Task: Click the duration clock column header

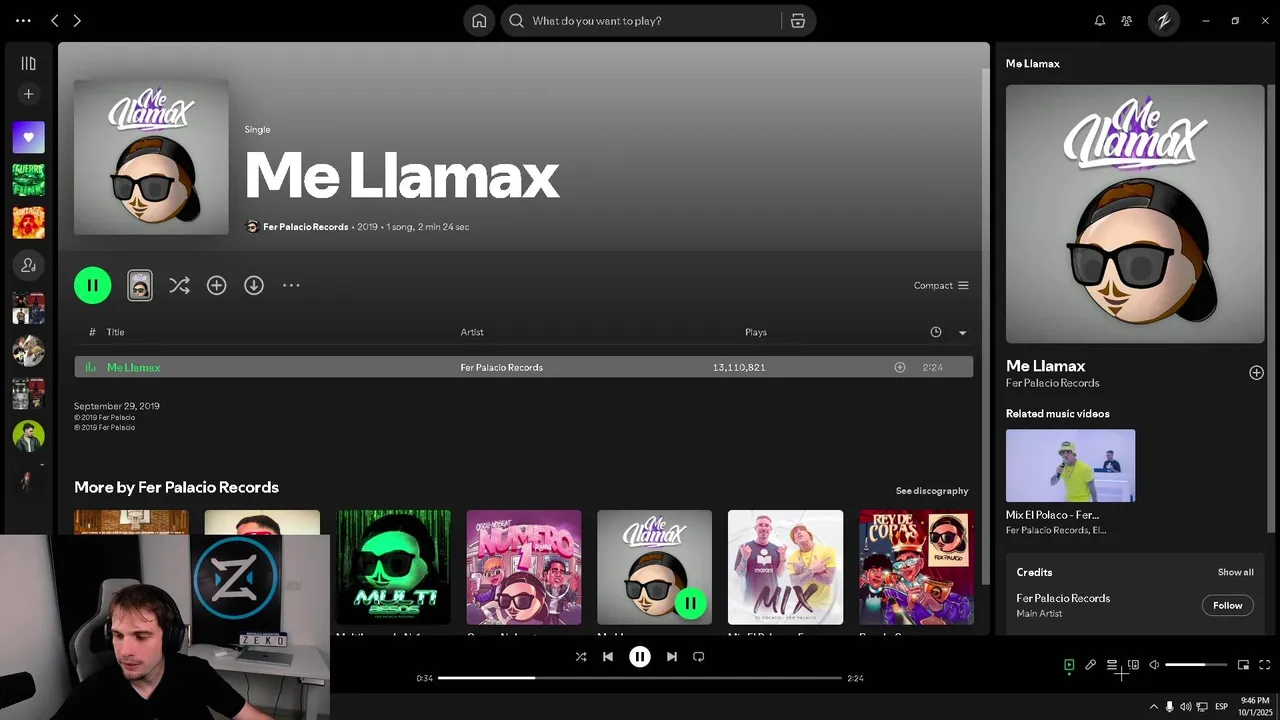Action: tap(936, 332)
